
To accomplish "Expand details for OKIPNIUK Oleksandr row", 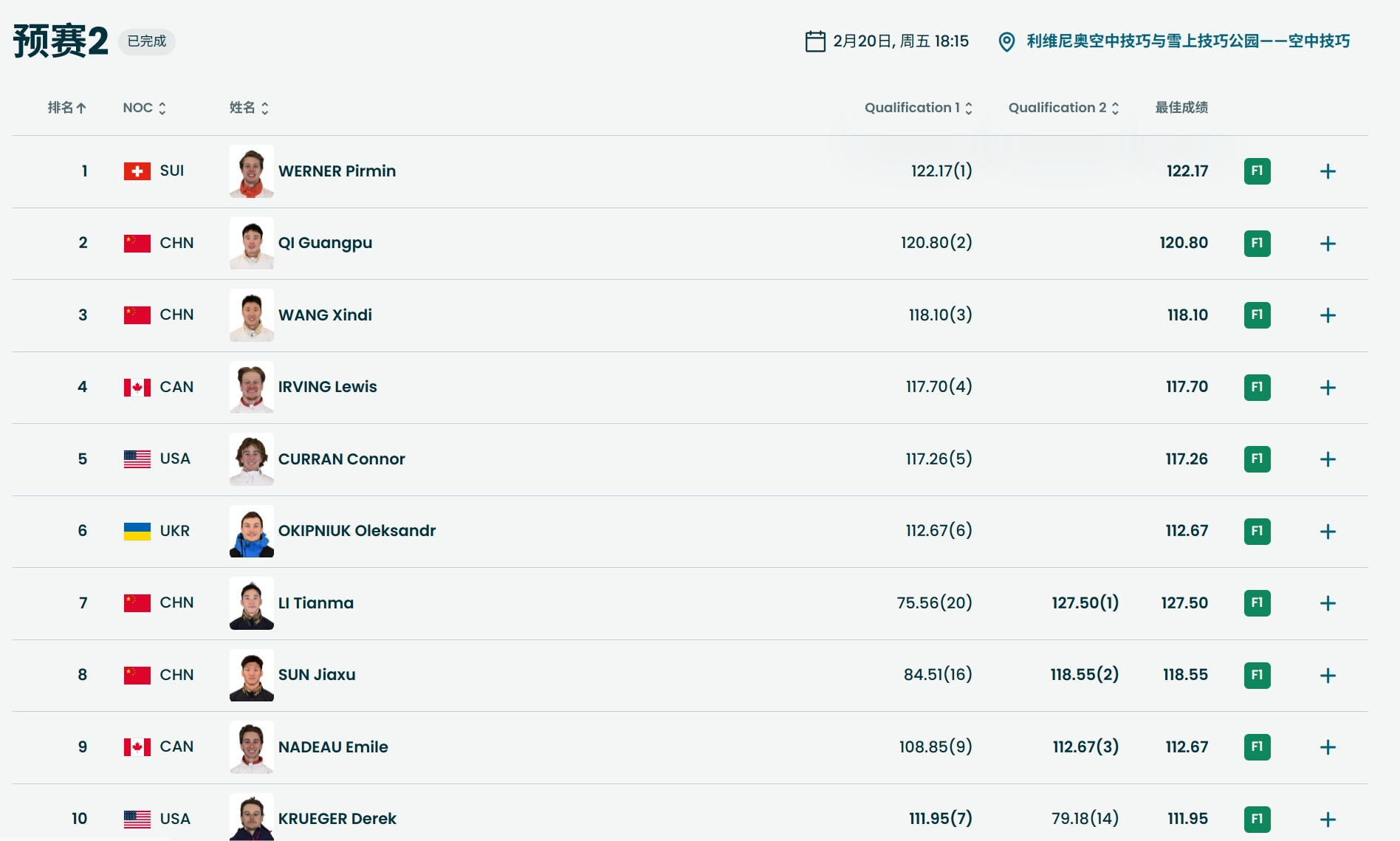I will (x=1328, y=532).
